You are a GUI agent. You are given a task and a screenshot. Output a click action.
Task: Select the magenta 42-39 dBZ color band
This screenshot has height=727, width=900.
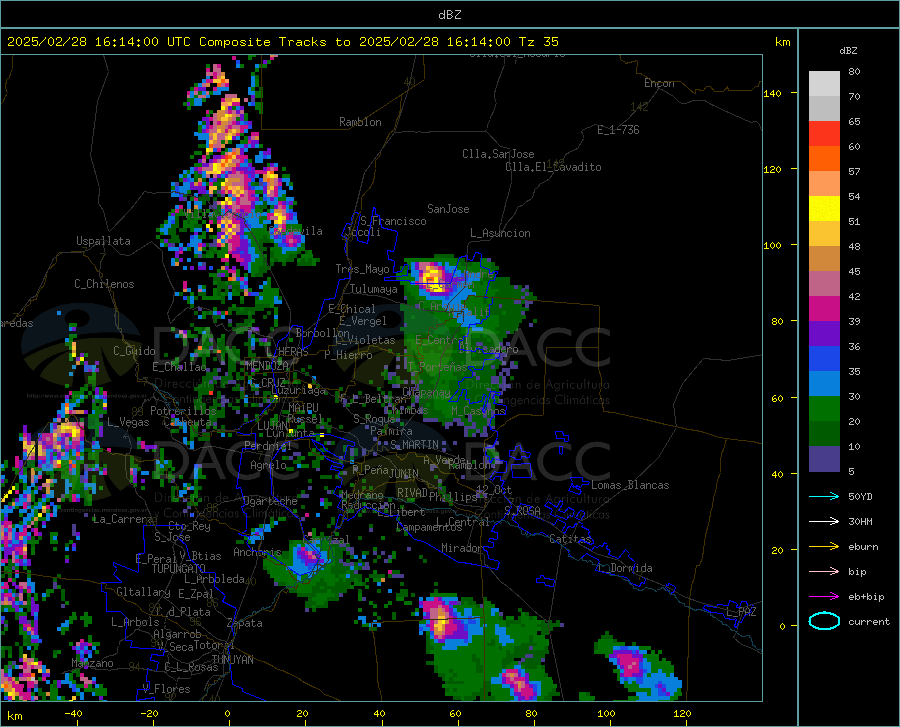[x=824, y=309]
